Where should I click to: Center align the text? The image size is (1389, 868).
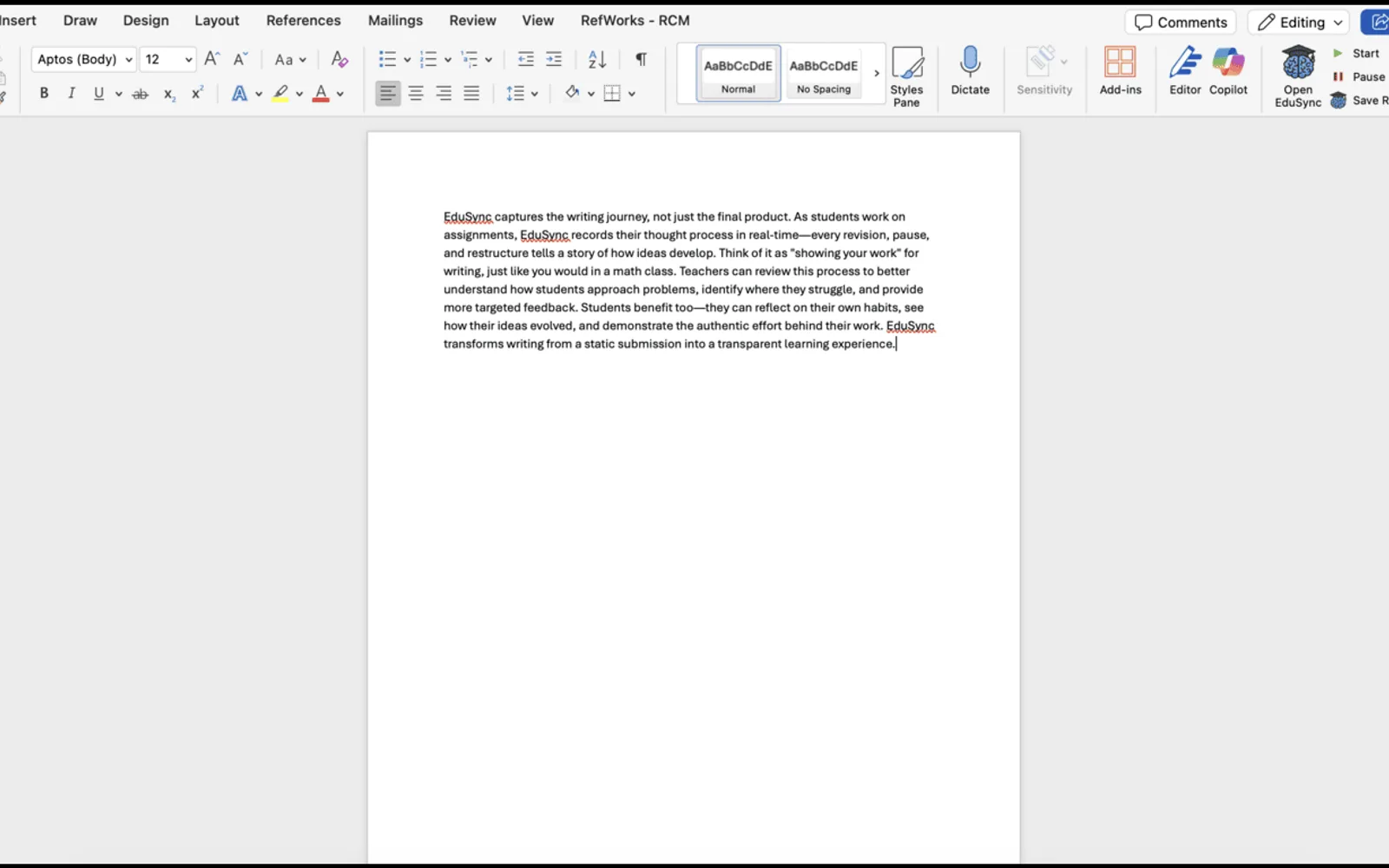[416, 93]
